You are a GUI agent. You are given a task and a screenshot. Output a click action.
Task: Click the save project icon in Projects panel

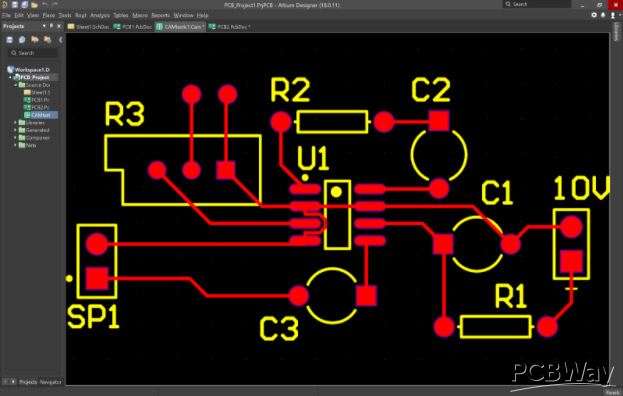click(10, 39)
